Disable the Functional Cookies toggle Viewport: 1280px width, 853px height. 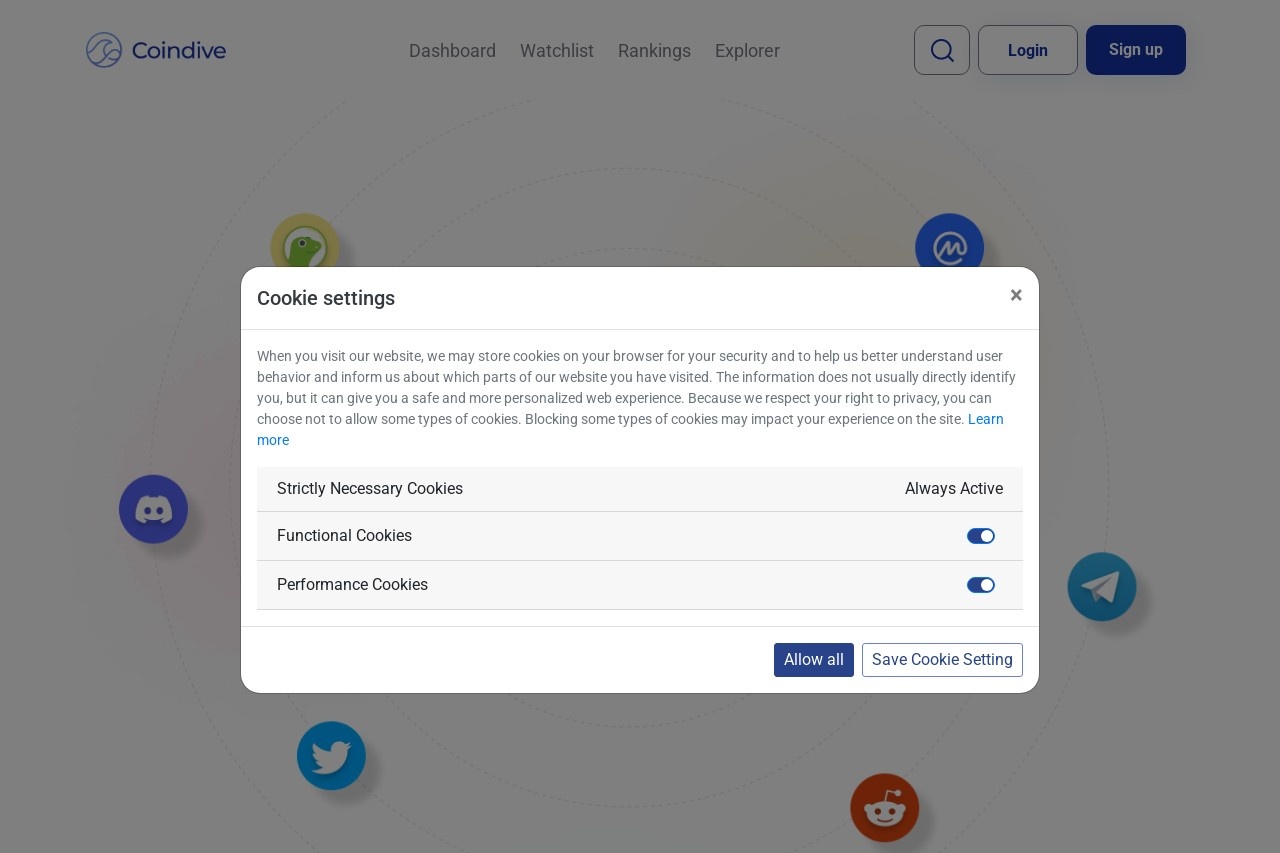click(x=981, y=536)
